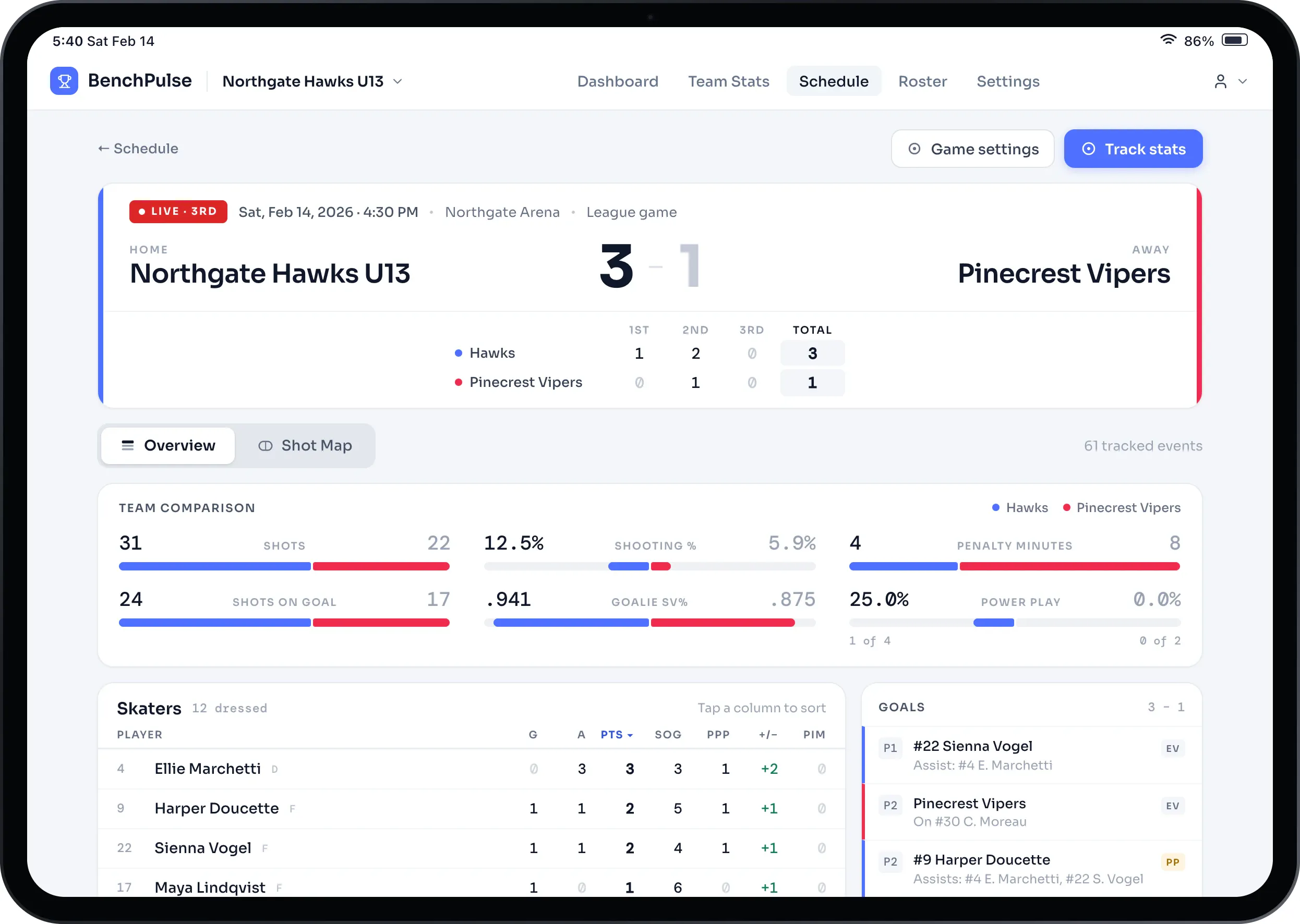Open the #9 Harper Doucette goal entry
This screenshot has width=1300, height=924.
[x=1032, y=869]
